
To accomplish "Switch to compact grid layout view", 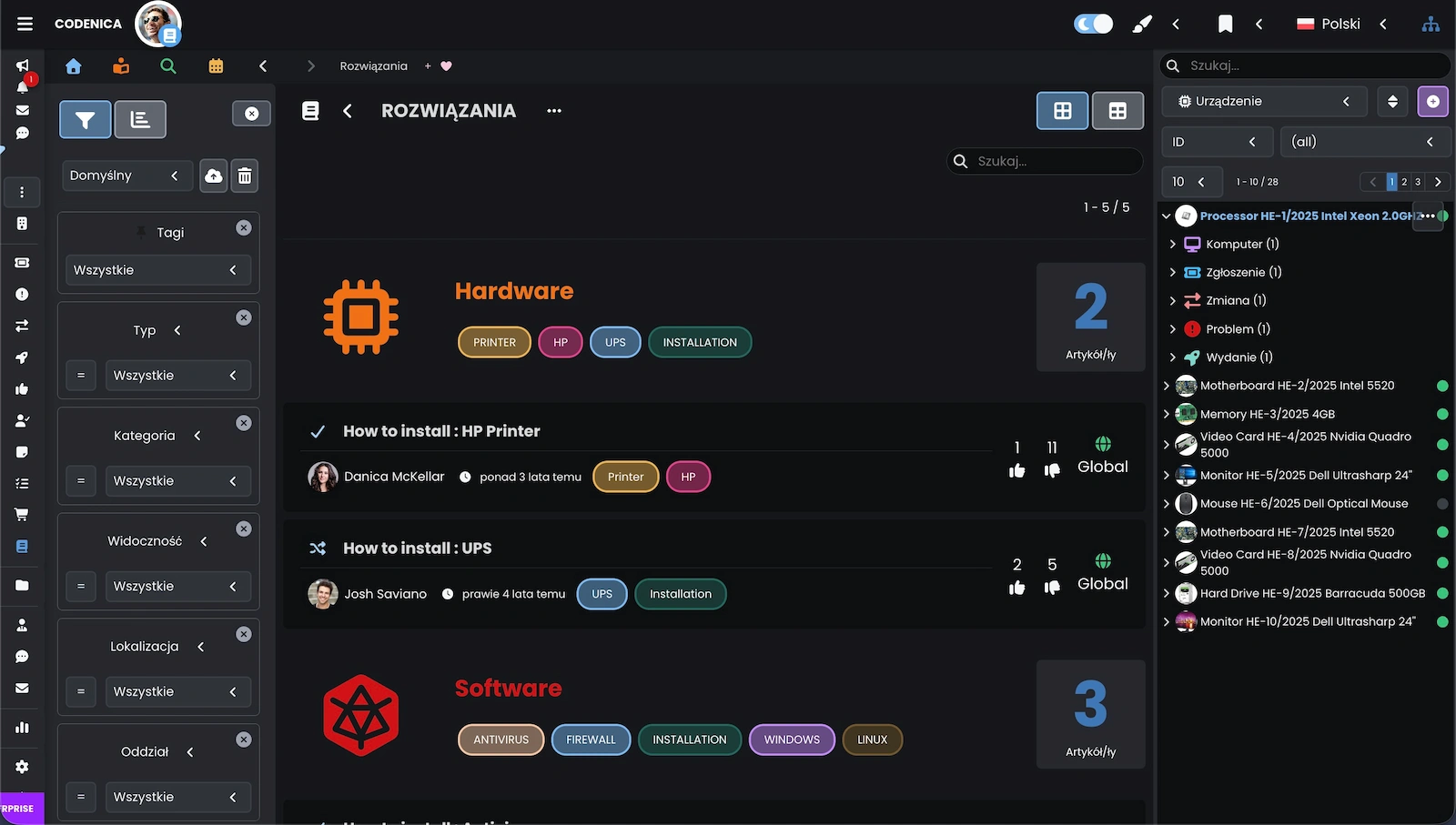I will tap(1117, 111).
